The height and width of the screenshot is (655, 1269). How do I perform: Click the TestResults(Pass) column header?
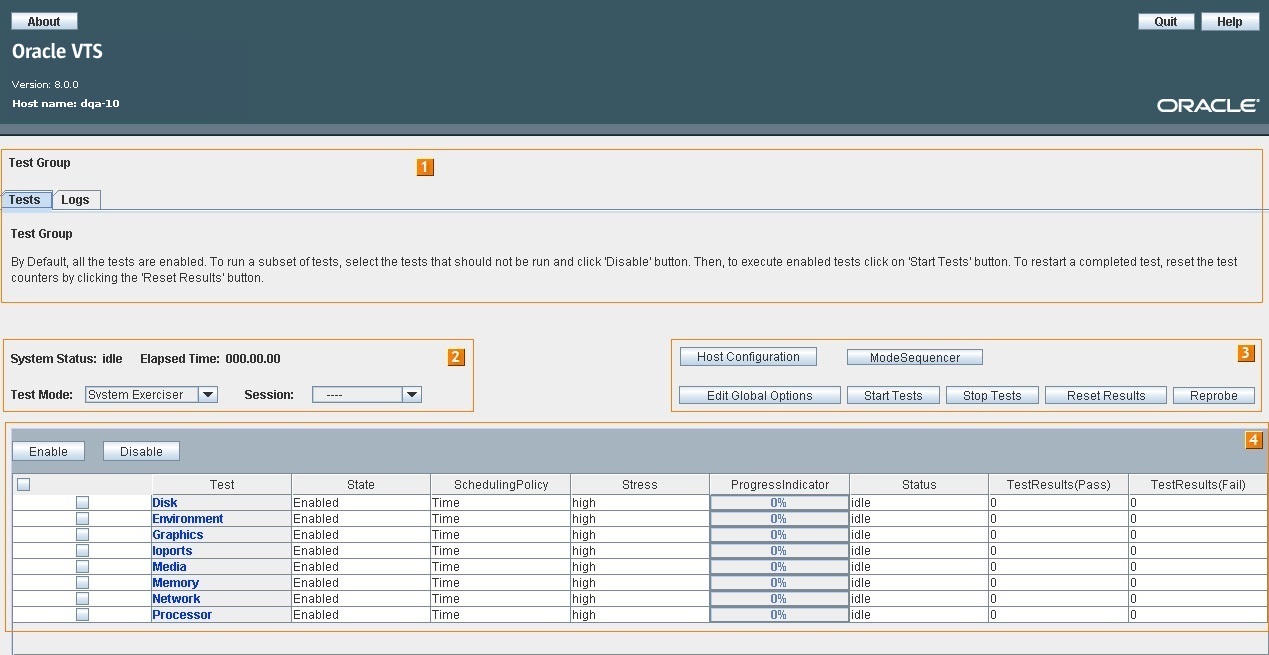click(x=1059, y=484)
